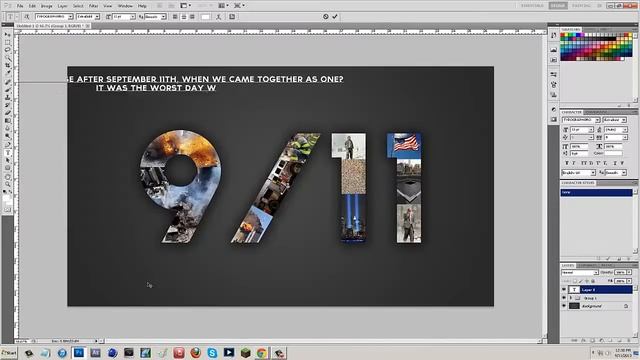Select the Zoom tool in the toolbox
640x360 pixels.
click(7, 184)
